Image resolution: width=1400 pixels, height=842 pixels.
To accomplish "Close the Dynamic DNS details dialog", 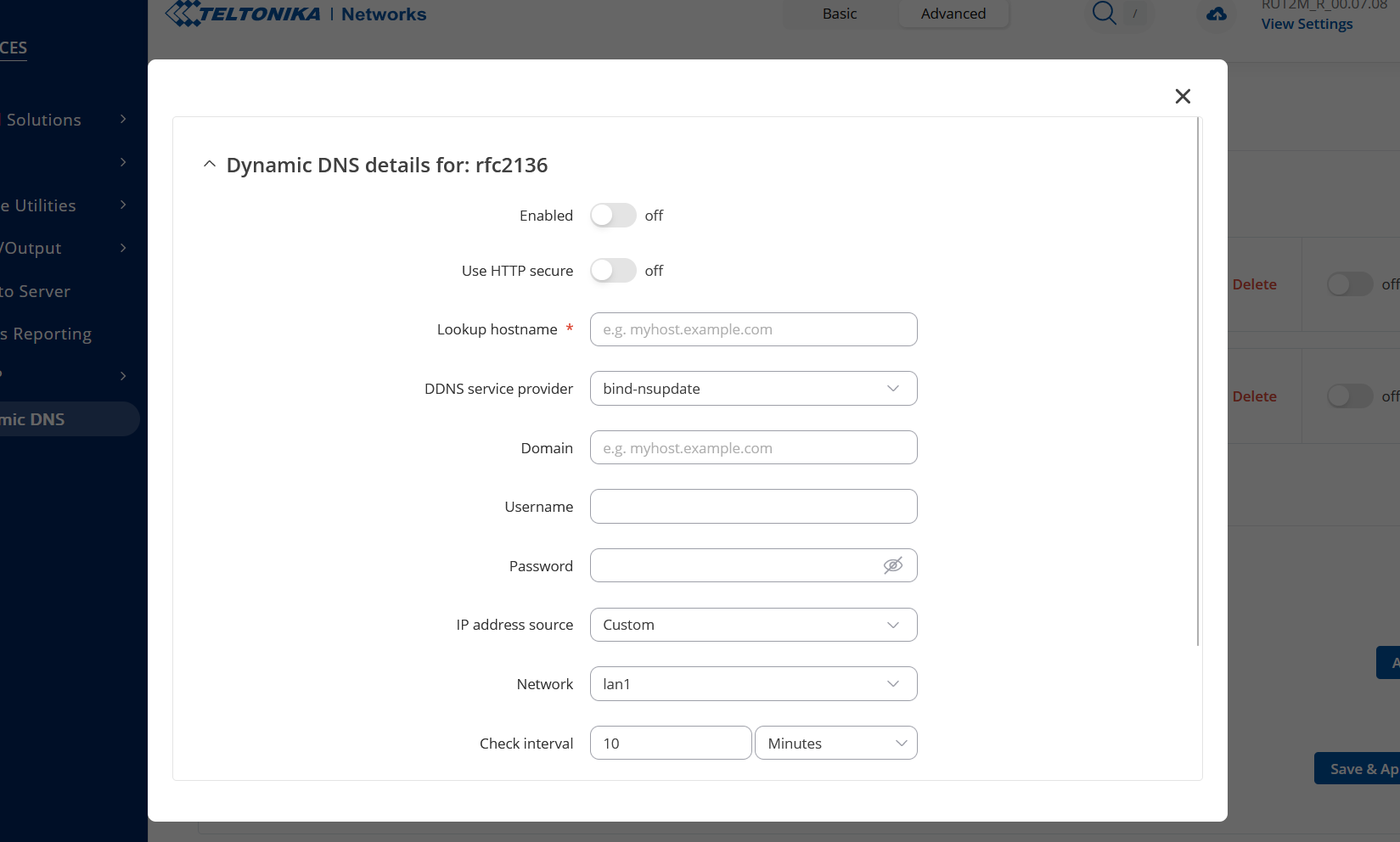I will 1183,97.
